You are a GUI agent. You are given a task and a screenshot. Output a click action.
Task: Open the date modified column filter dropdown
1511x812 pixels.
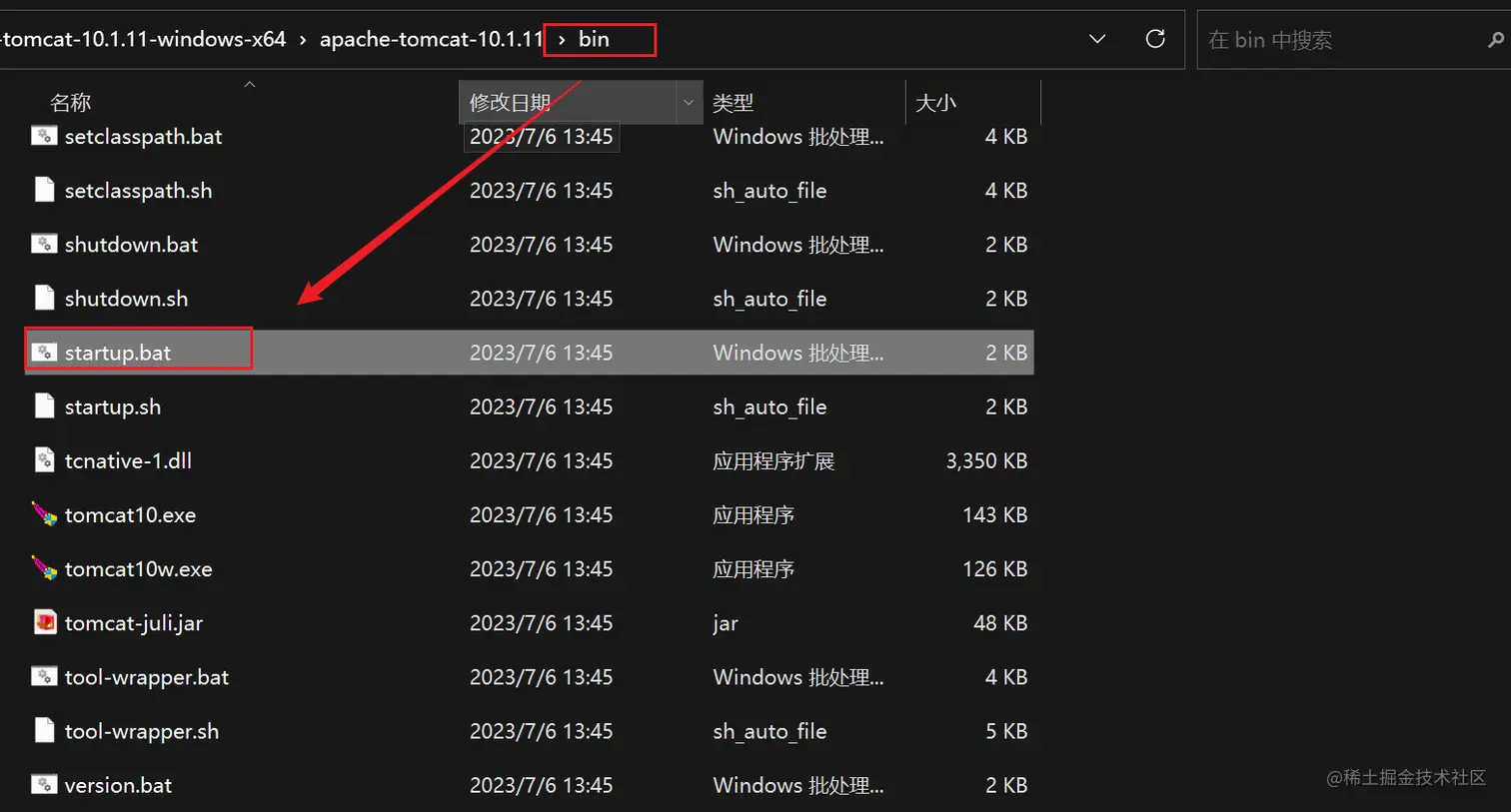pos(689,102)
